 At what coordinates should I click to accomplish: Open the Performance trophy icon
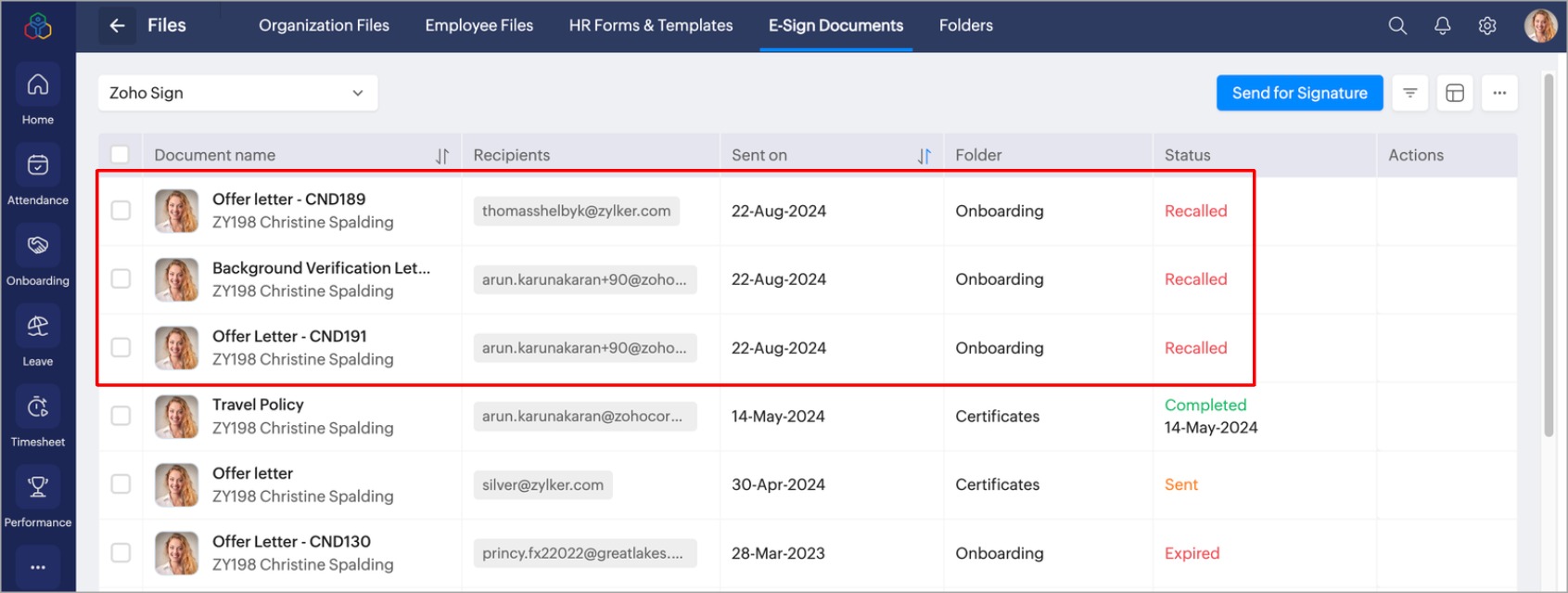tap(37, 487)
